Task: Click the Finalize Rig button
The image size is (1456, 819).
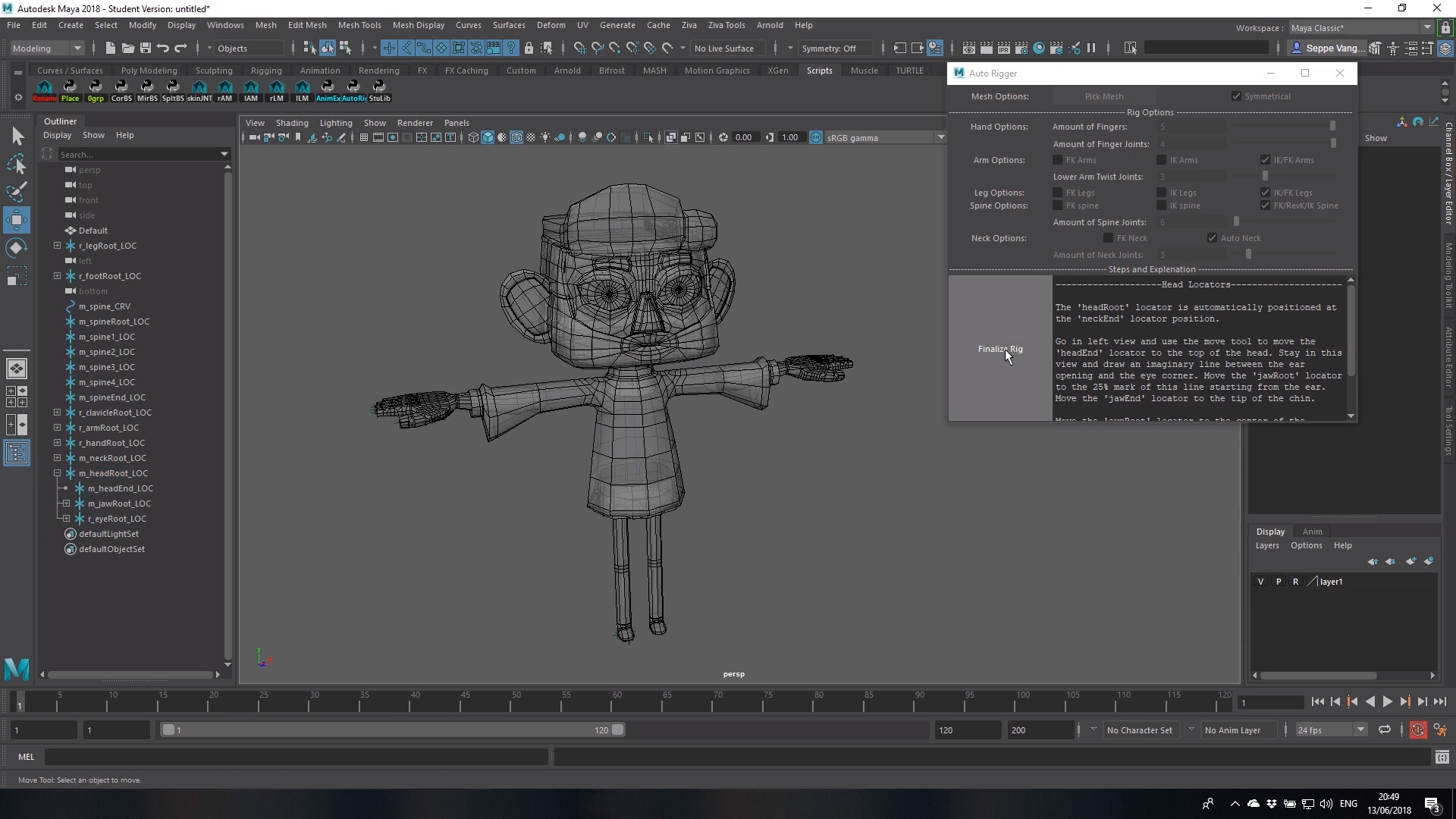Action: pos(999,349)
